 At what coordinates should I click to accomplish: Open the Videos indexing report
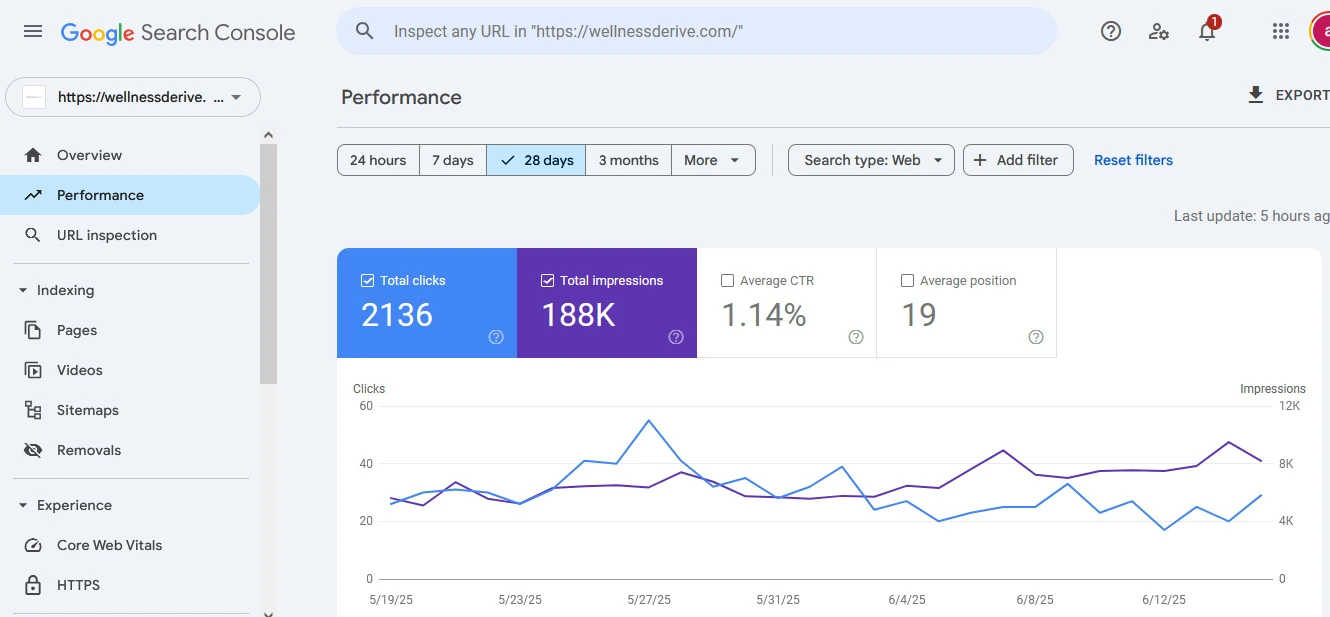point(130,370)
